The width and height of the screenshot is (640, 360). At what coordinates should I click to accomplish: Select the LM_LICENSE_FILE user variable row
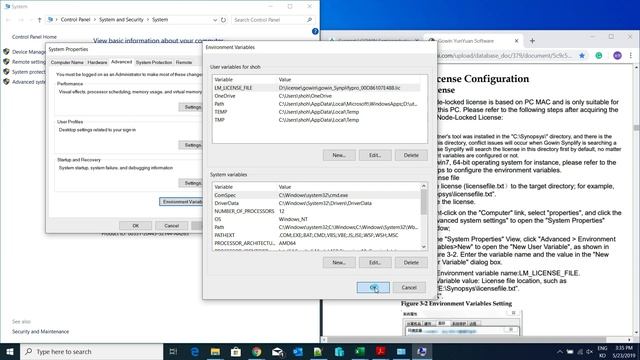coord(316,88)
